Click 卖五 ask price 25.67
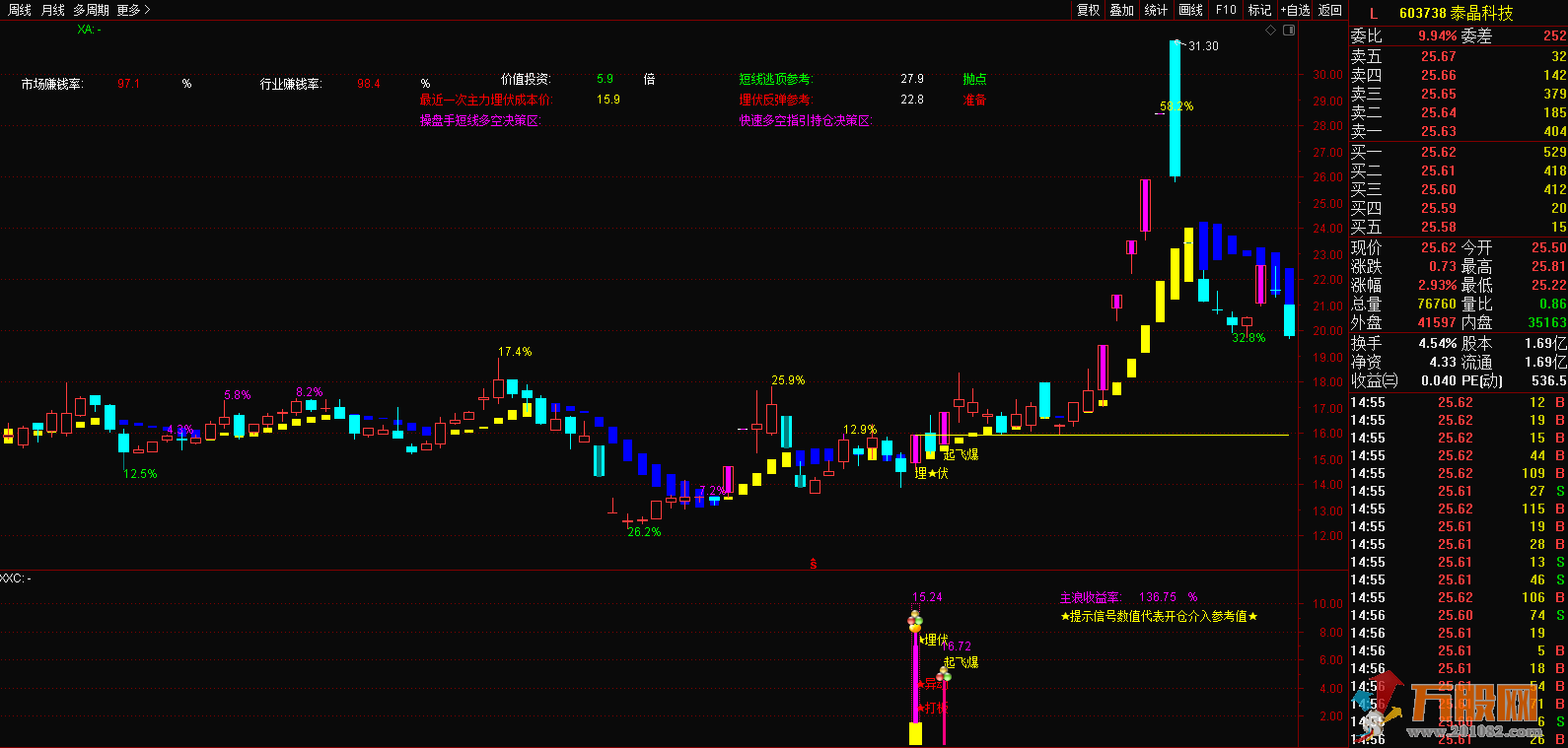 point(1438,57)
